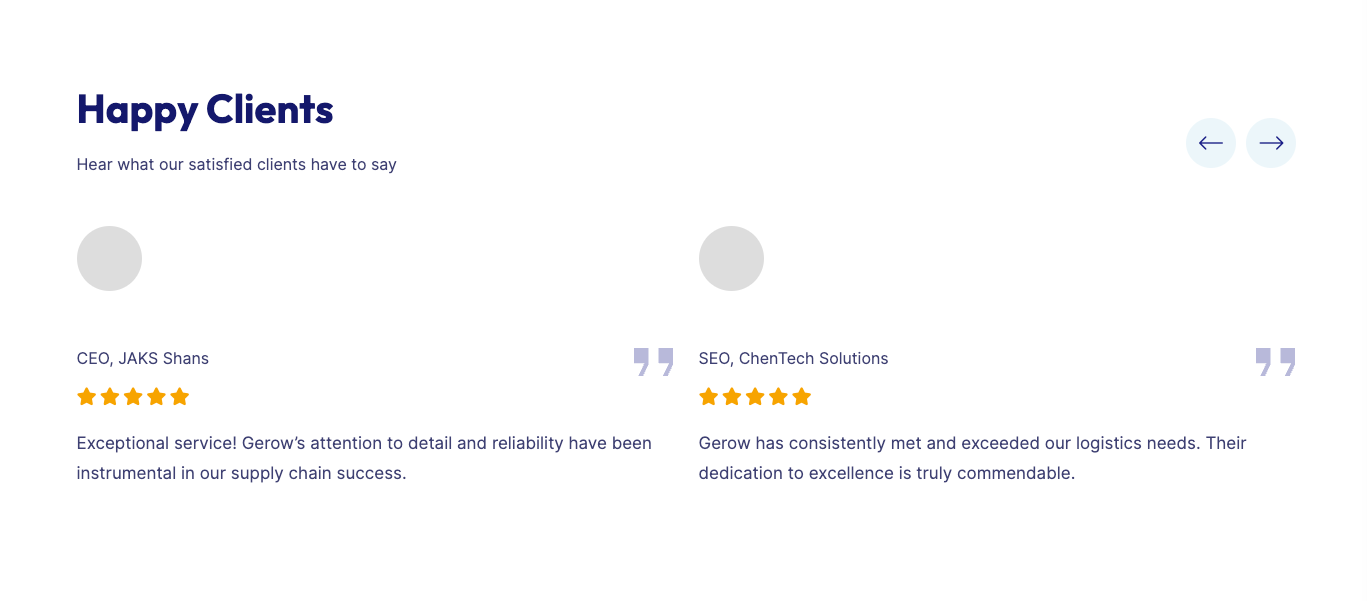This screenshot has height=601, width=1367.
Task: Click the quote mark icon beside JAKS Shans
Action: tap(653, 362)
